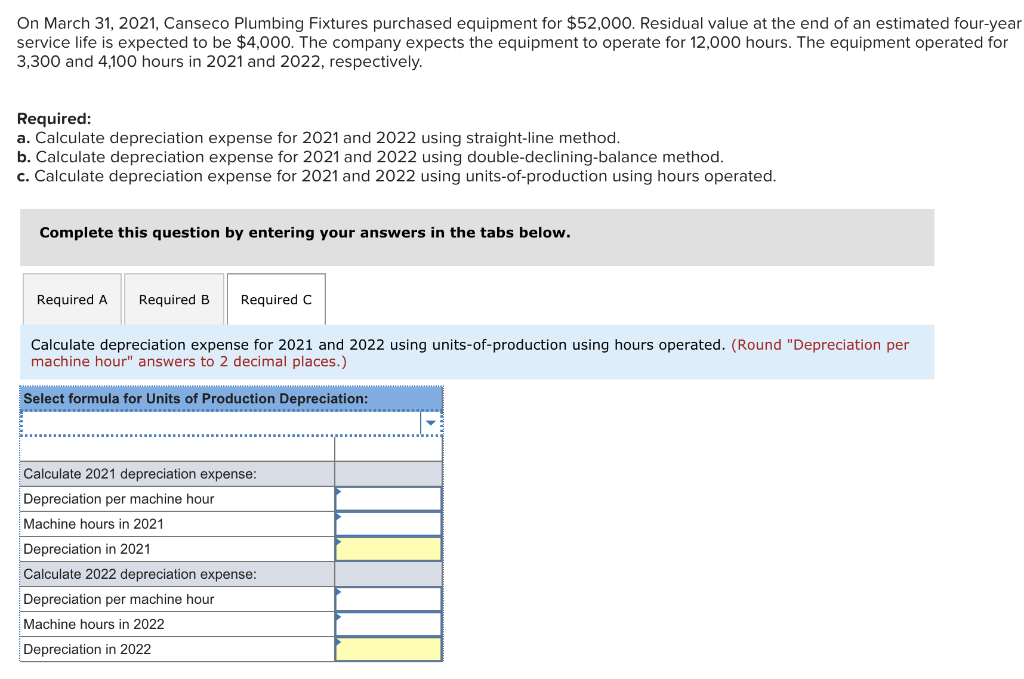The image size is (1024, 679).
Task: Click the 'Required:' heading
Action: 54,119
